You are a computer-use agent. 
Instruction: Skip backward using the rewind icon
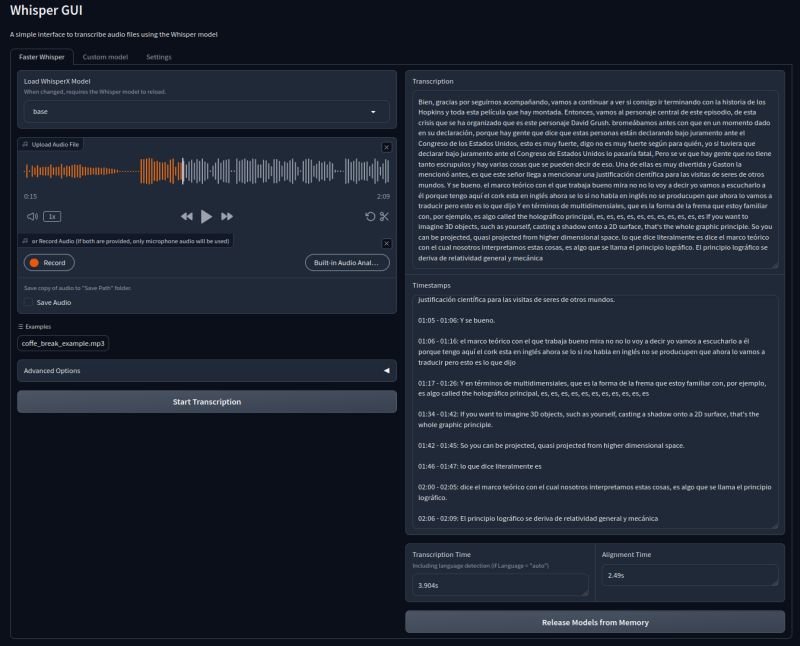186,216
